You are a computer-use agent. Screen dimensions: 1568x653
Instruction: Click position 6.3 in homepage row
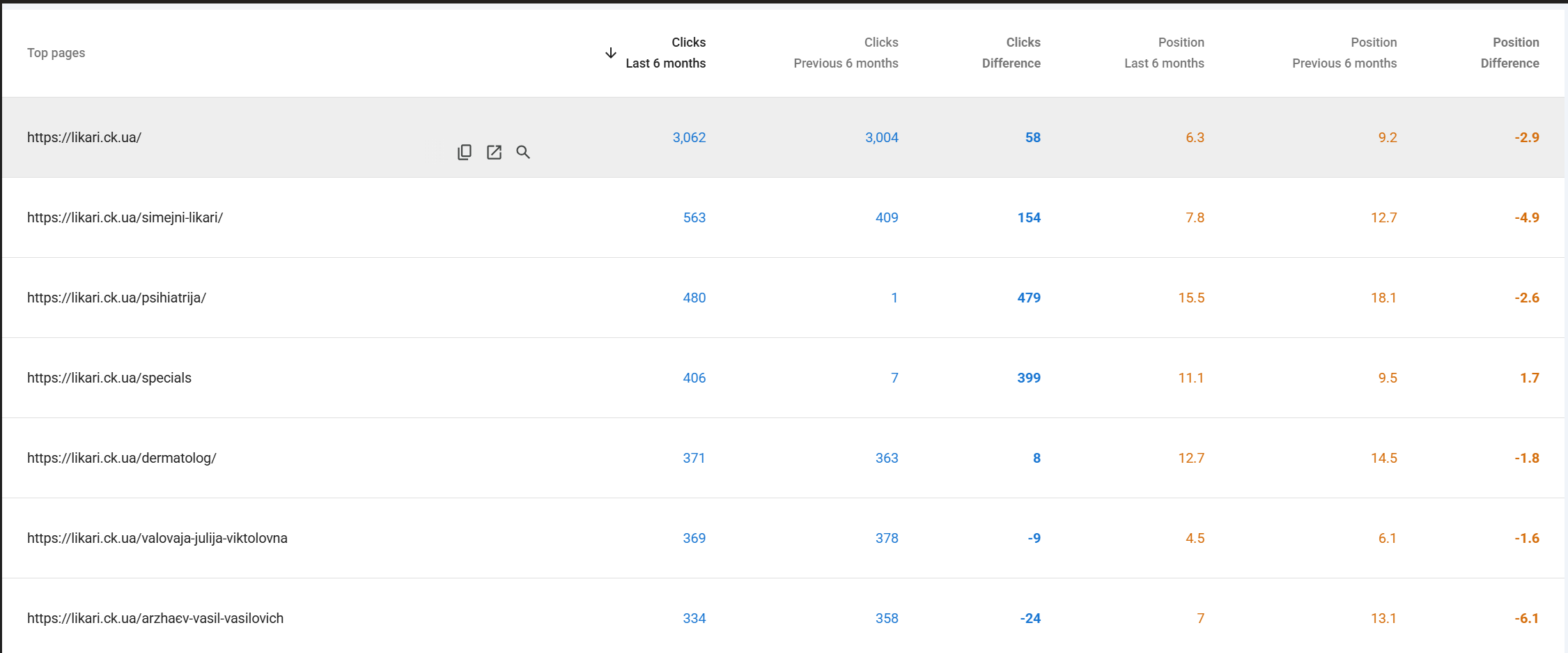[x=1195, y=137]
